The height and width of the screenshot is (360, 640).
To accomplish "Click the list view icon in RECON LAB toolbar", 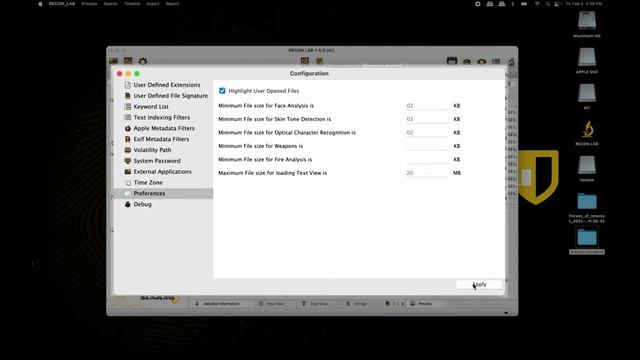I will click(x=496, y=61).
